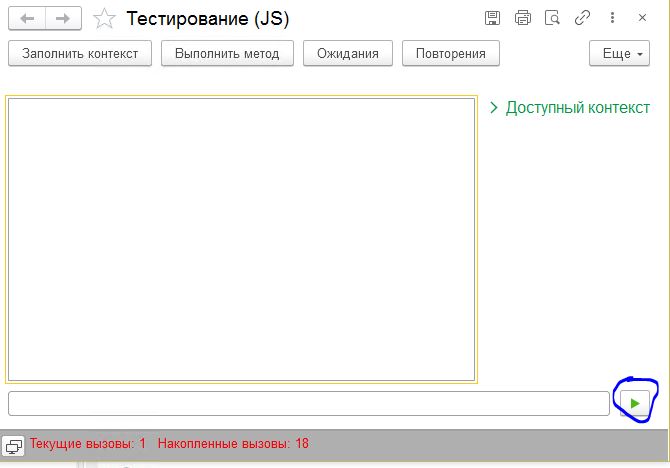Click the Текущие вызовы: 1 status text
Image resolution: width=670 pixels, height=468 pixels.
(88, 443)
